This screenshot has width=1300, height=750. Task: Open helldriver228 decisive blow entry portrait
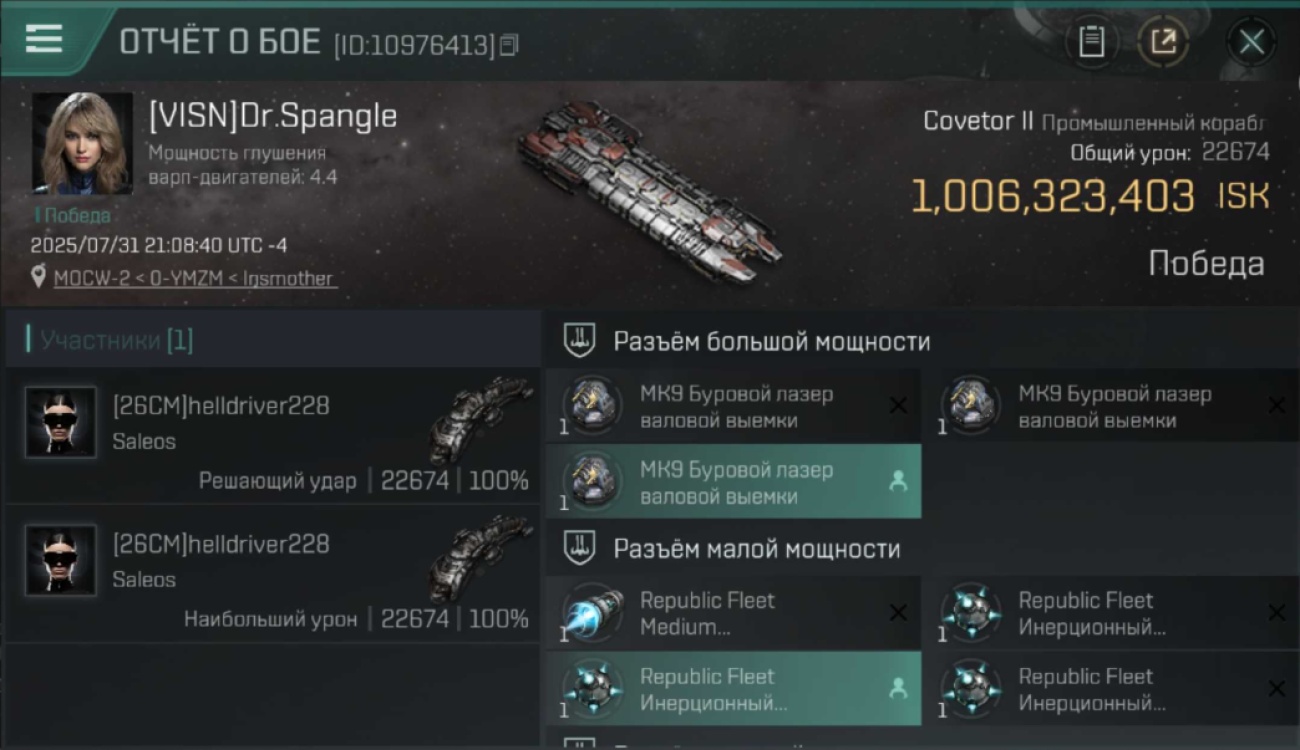[x=61, y=422]
